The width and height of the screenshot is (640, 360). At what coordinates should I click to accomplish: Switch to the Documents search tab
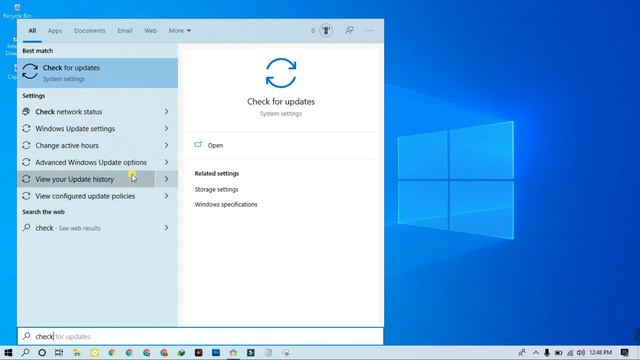(89, 31)
